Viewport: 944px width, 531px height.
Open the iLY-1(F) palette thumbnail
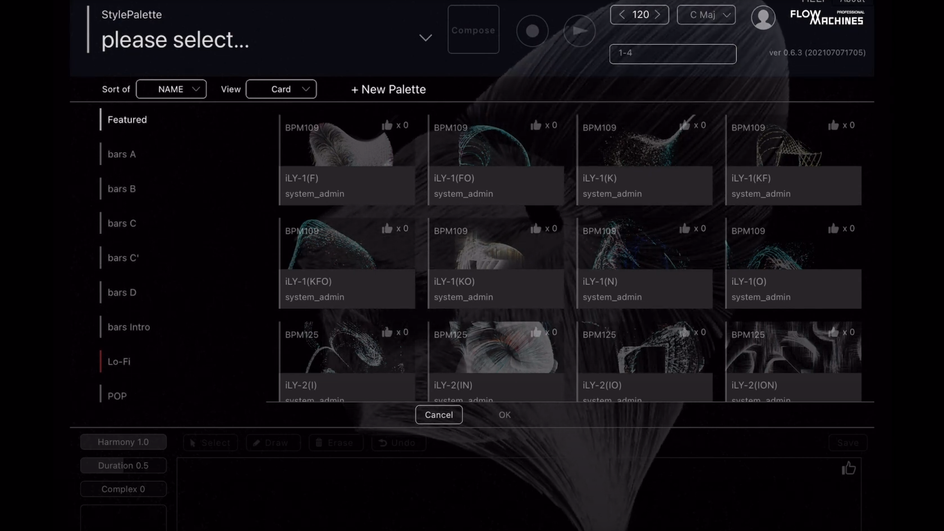347,141
